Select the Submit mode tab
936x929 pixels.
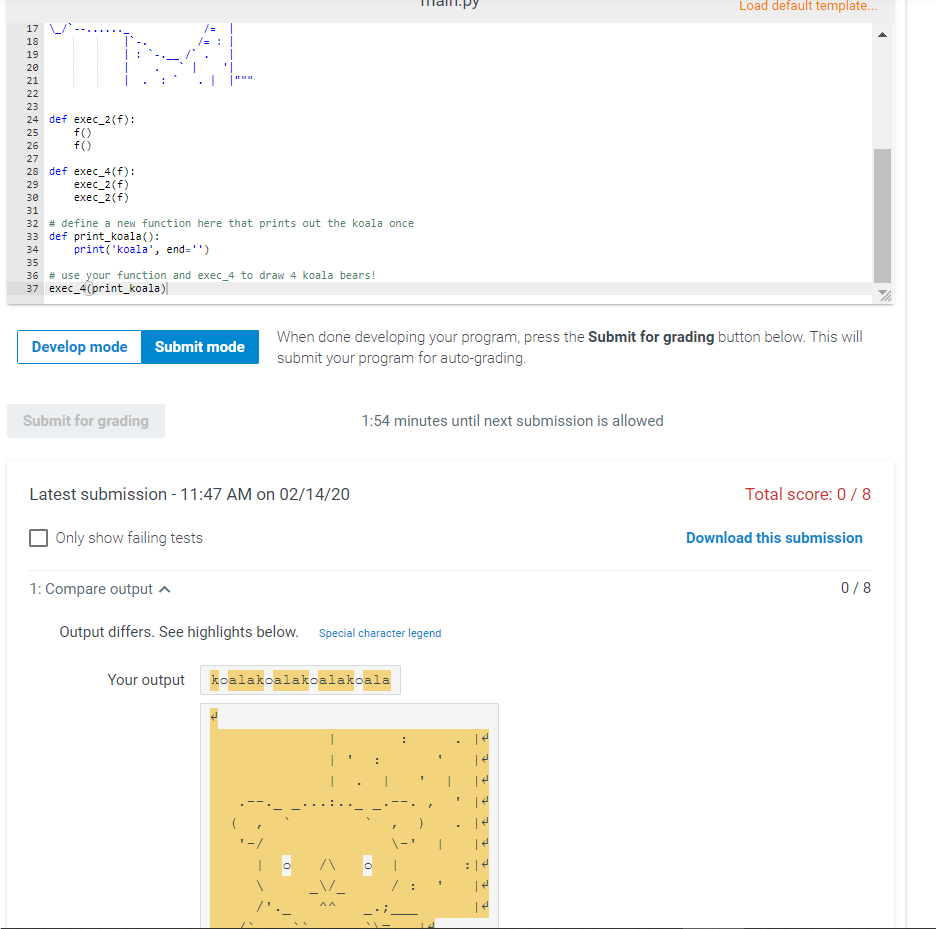[200, 347]
